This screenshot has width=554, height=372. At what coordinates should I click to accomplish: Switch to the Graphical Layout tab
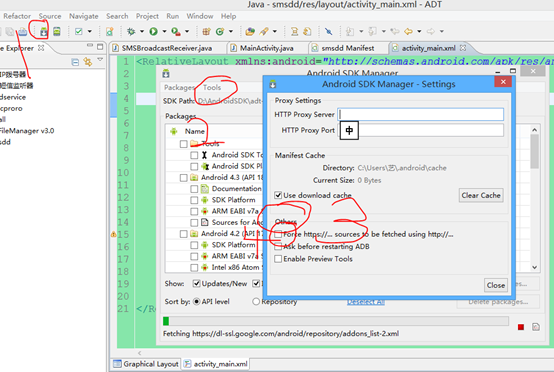click(146, 364)
